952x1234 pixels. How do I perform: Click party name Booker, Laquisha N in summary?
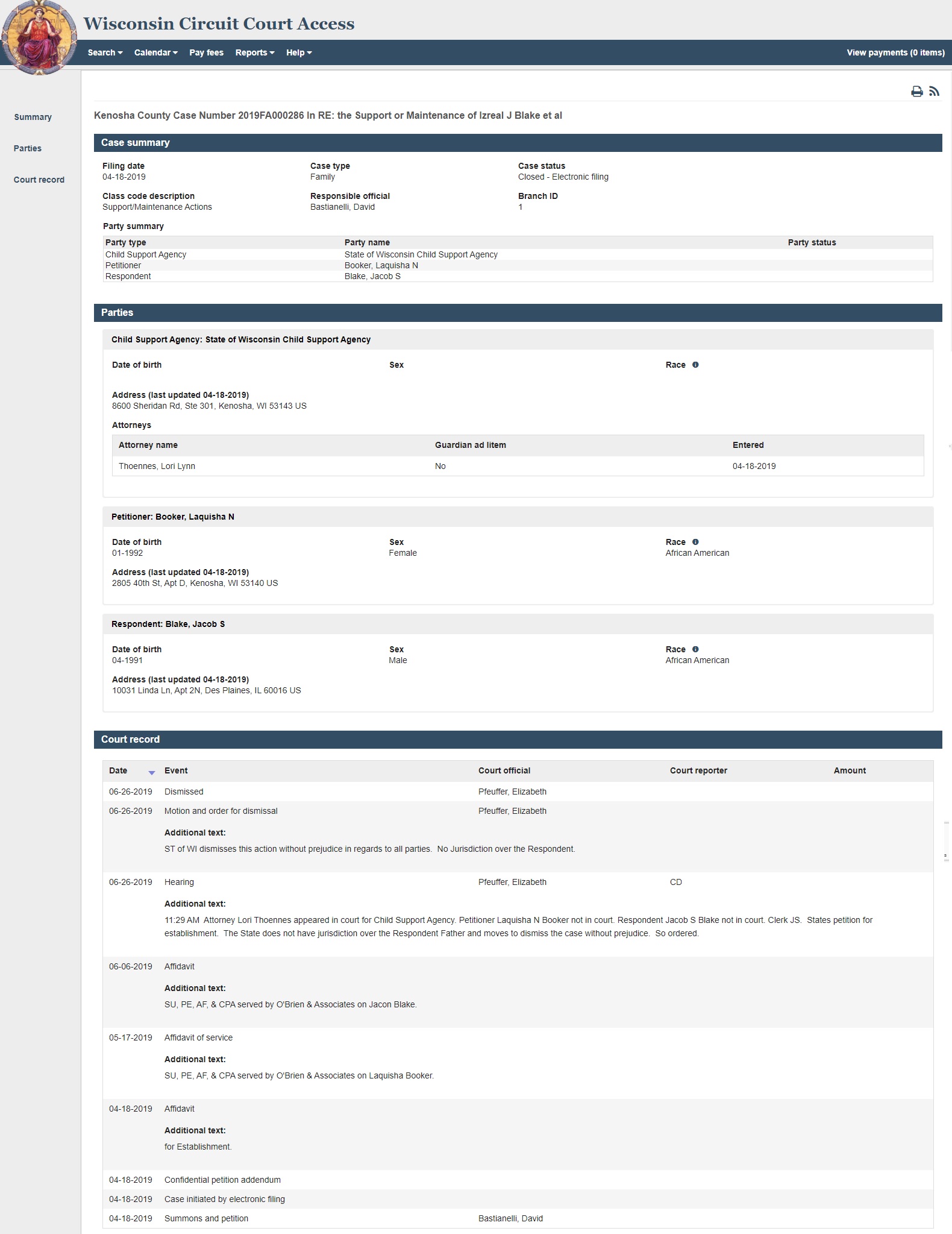pos(381,265)
